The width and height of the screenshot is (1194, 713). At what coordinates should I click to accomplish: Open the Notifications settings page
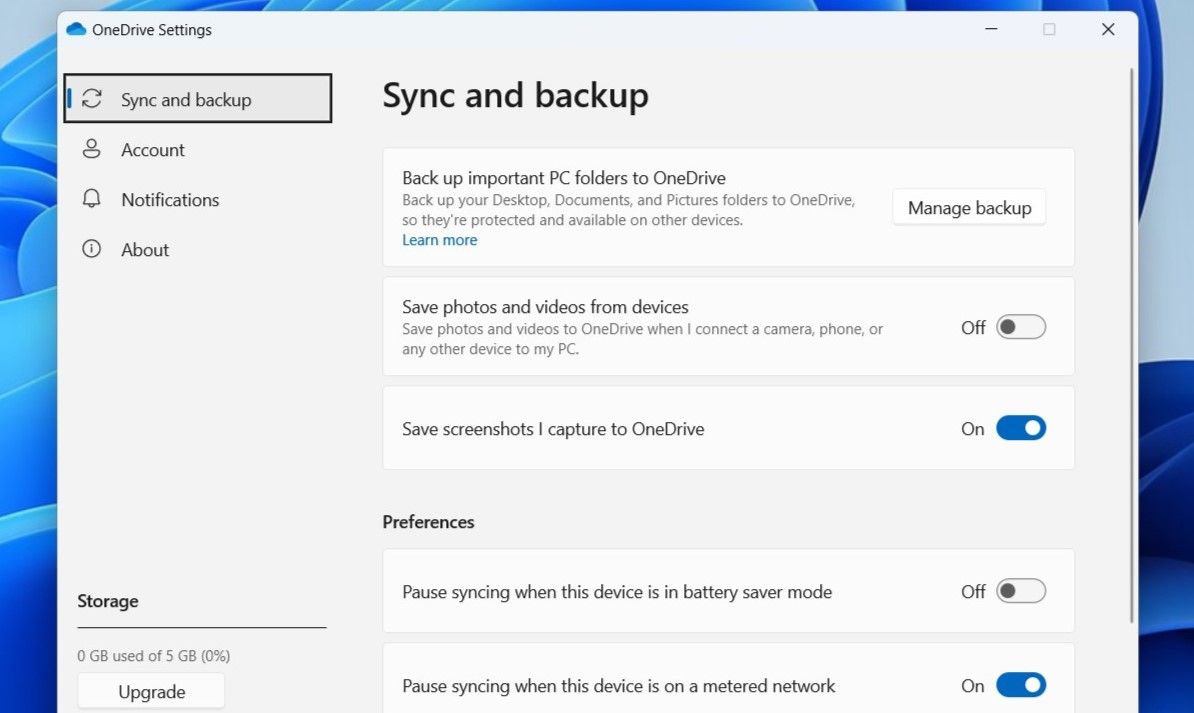tap(170, 199)
